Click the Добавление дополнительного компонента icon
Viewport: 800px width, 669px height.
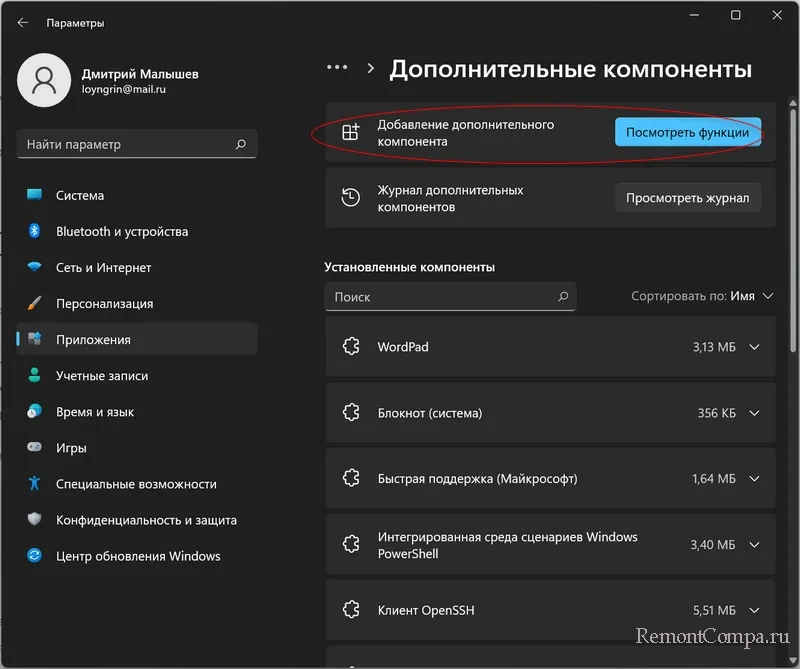349,131
